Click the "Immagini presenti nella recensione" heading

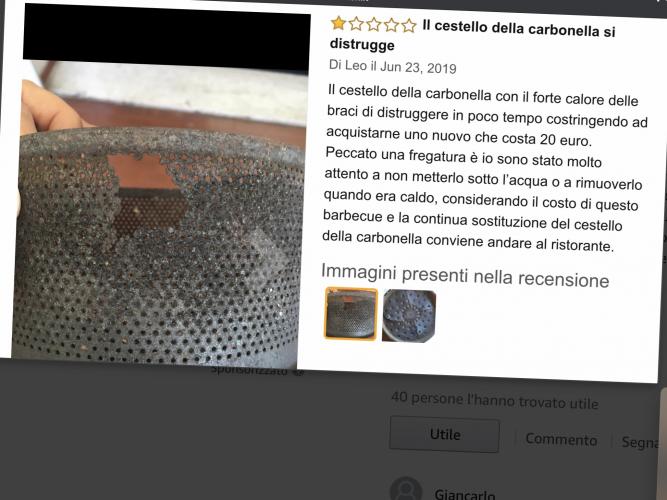click(465, 276)
